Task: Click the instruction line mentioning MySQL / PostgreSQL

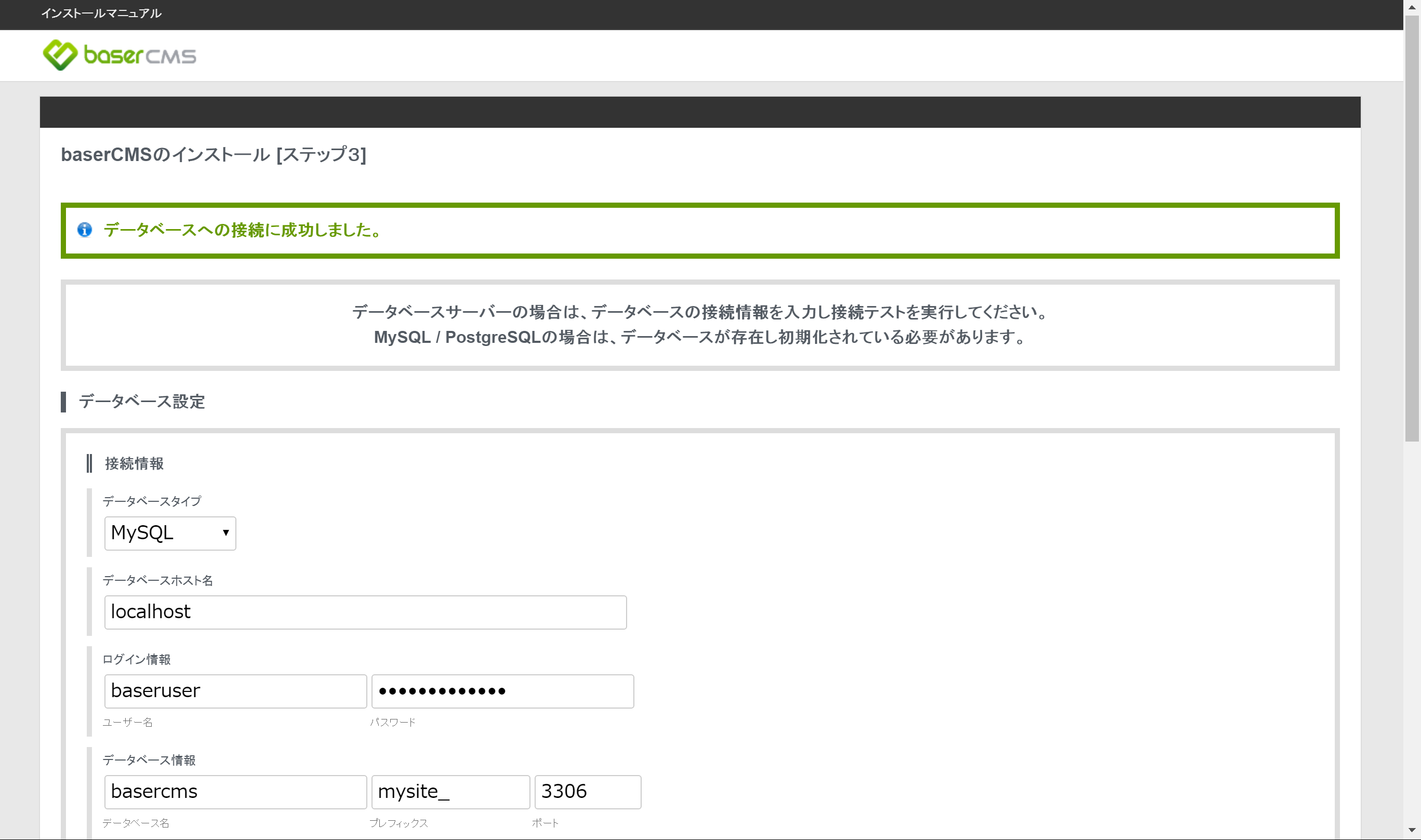Action: 700,337
